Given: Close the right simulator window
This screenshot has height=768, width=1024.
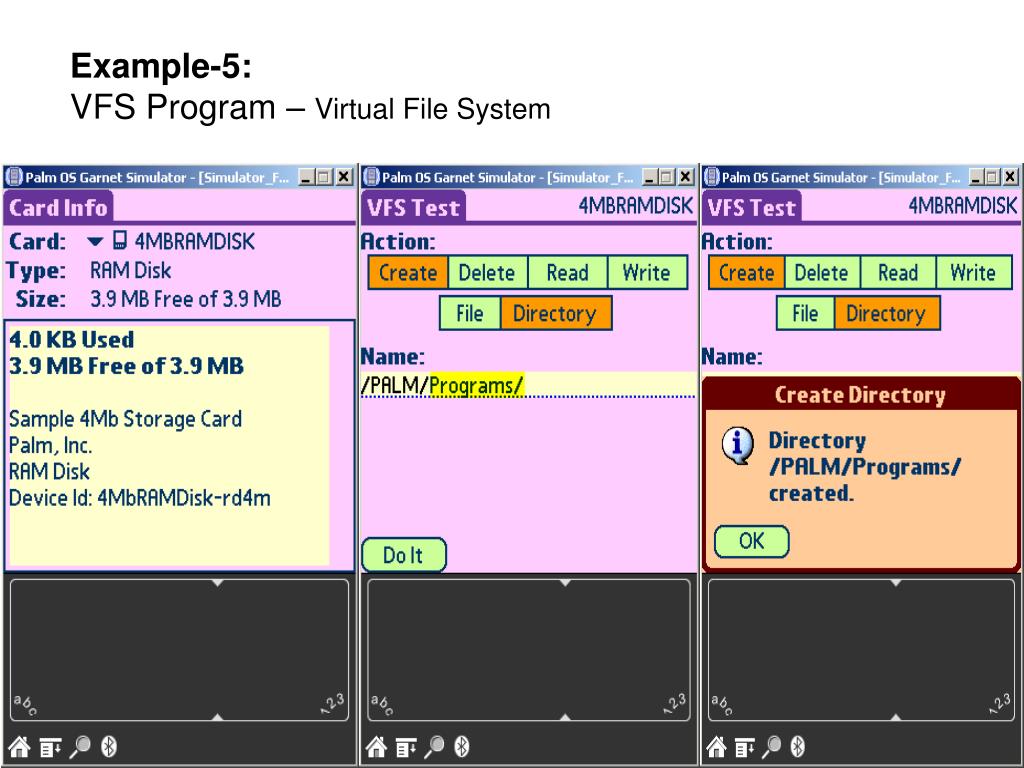Looking at the screenshot, I should tap(1010, 177).
